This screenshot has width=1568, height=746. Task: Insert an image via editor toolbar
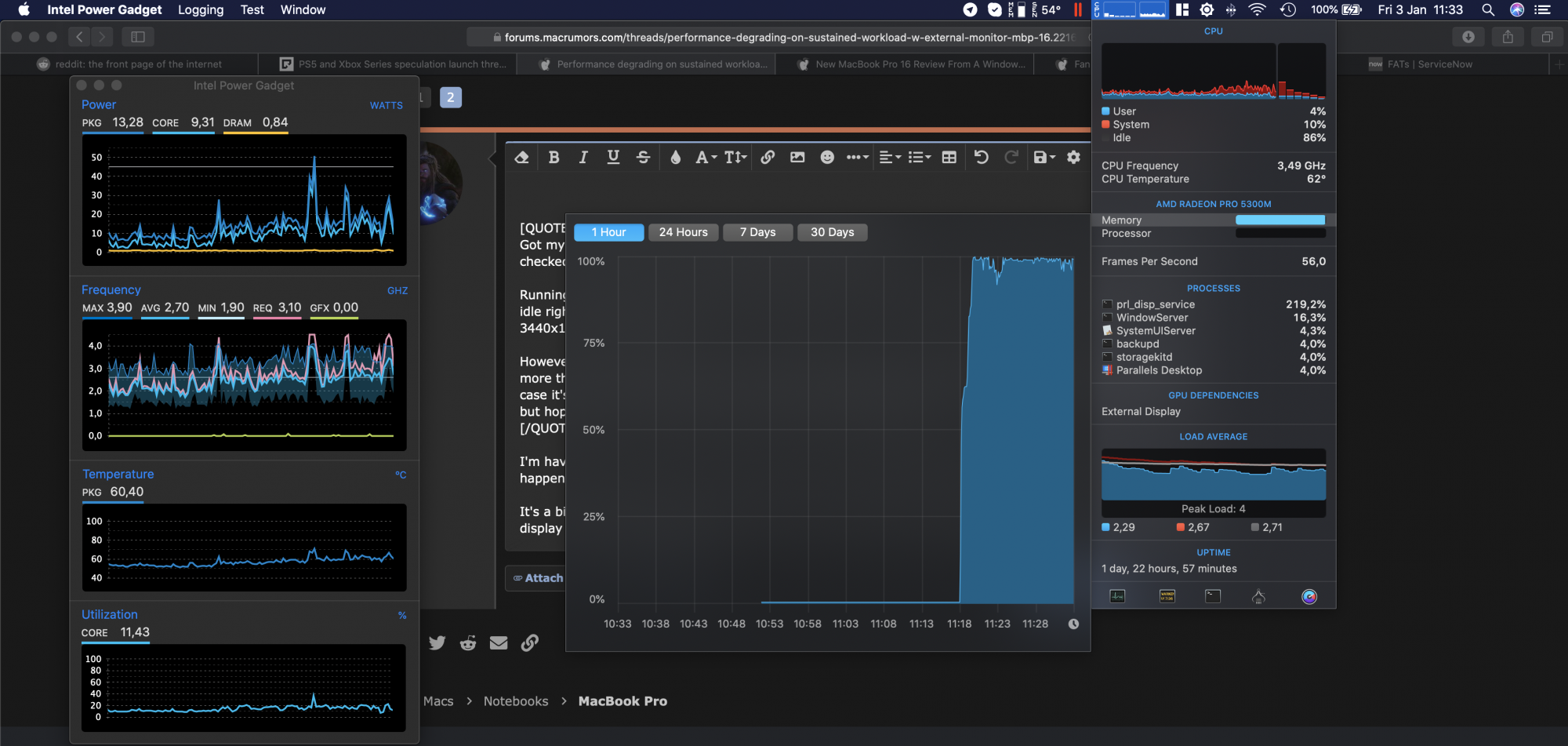pyautogui.click(x=797, y=157)
